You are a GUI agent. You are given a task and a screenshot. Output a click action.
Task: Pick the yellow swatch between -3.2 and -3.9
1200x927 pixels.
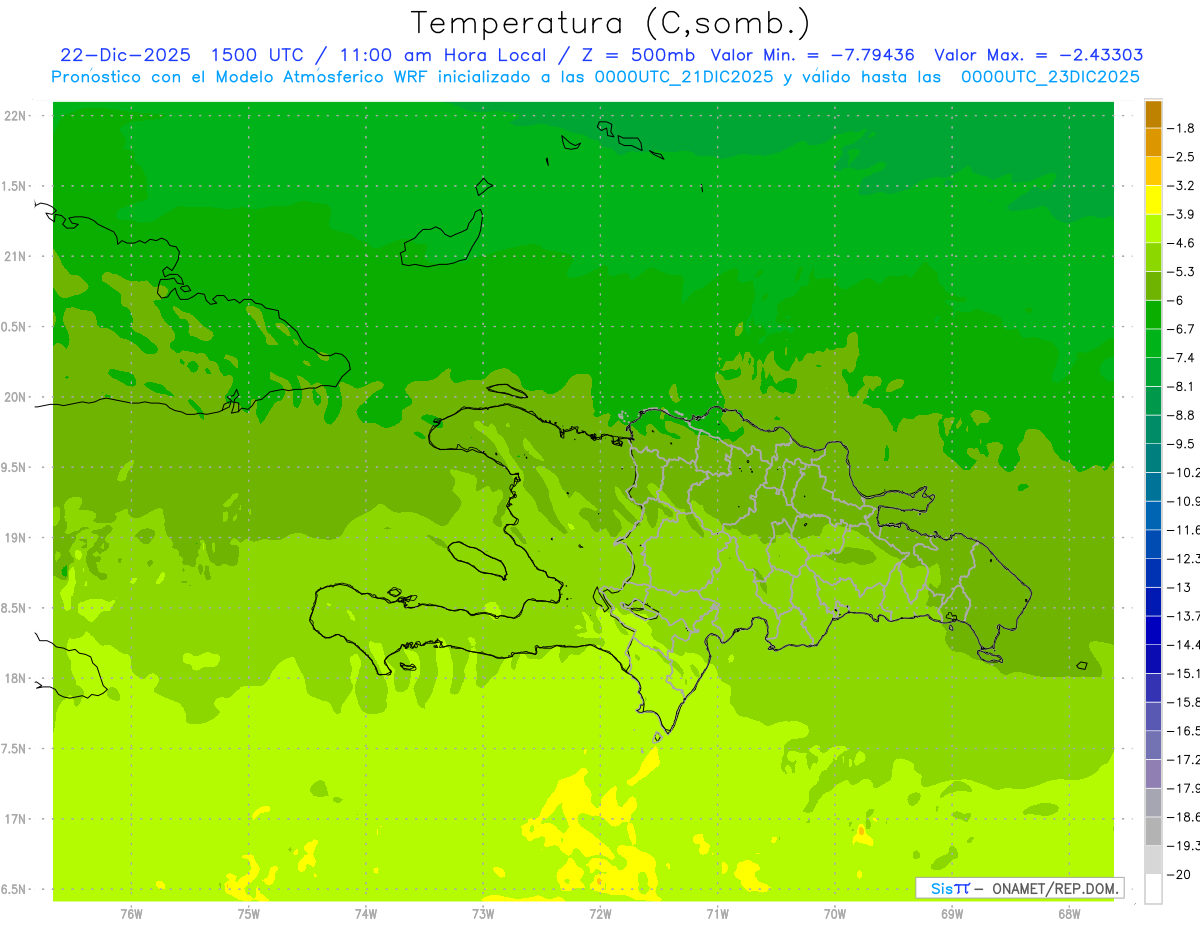tap(1153, 200)
